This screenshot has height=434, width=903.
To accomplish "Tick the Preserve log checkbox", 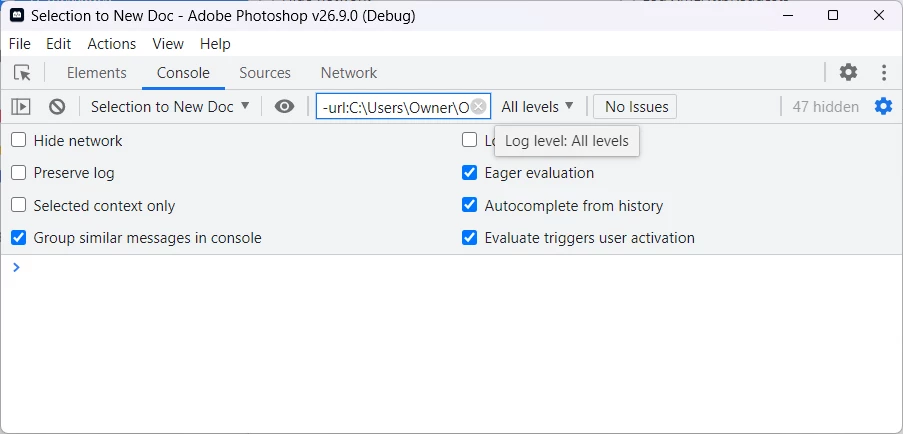I will pyautogui.click(x=19, y=173).
